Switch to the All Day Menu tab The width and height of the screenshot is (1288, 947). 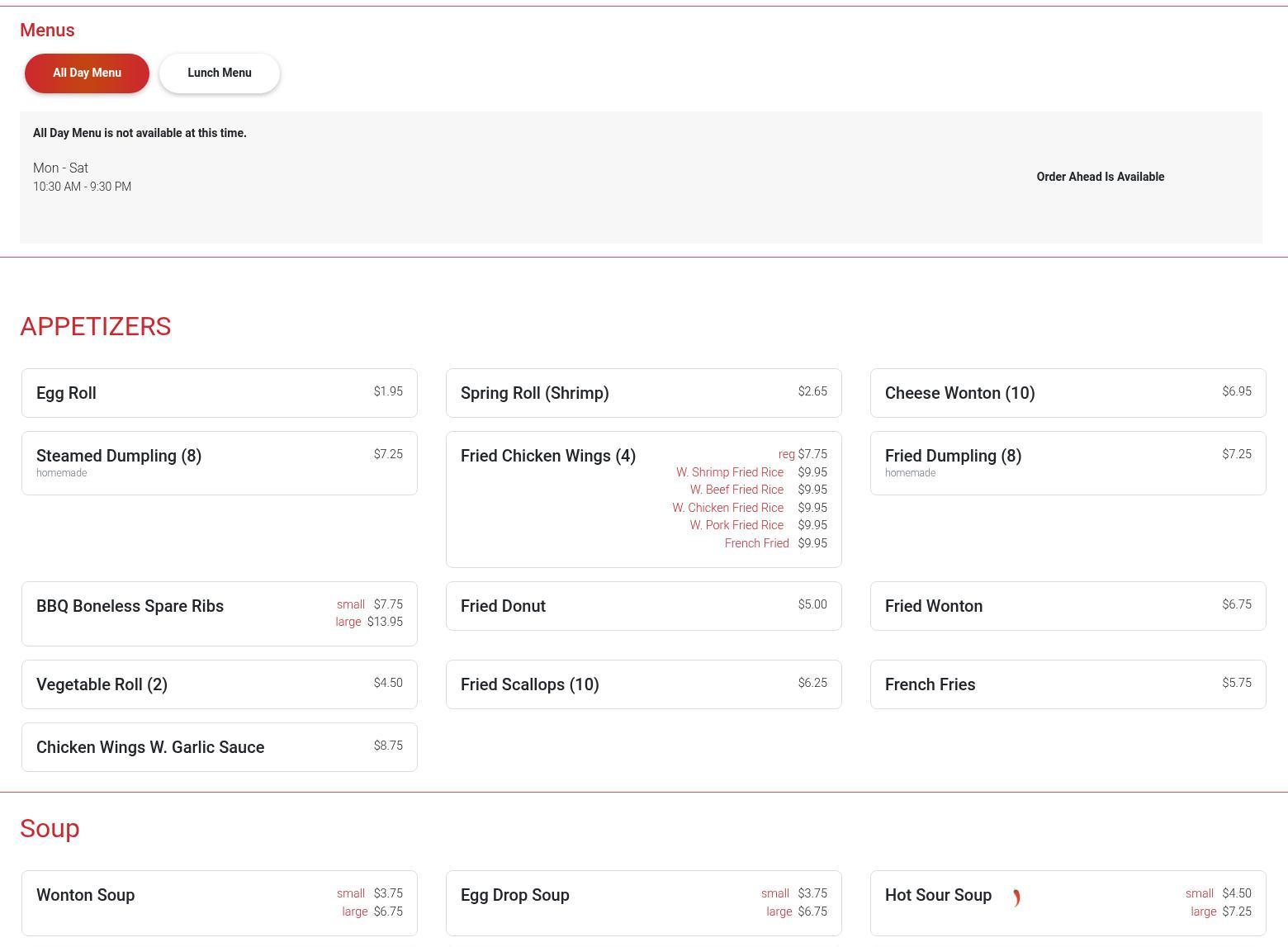[87, 73]
